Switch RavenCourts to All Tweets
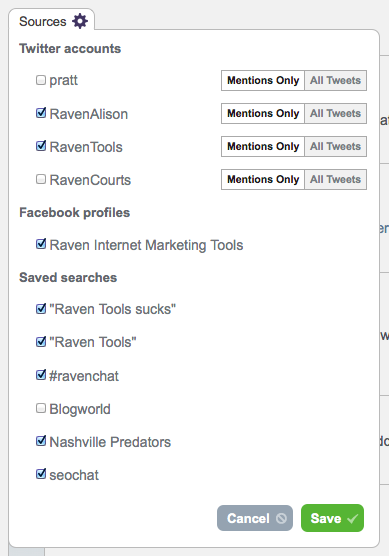 [x=335, y=179]
